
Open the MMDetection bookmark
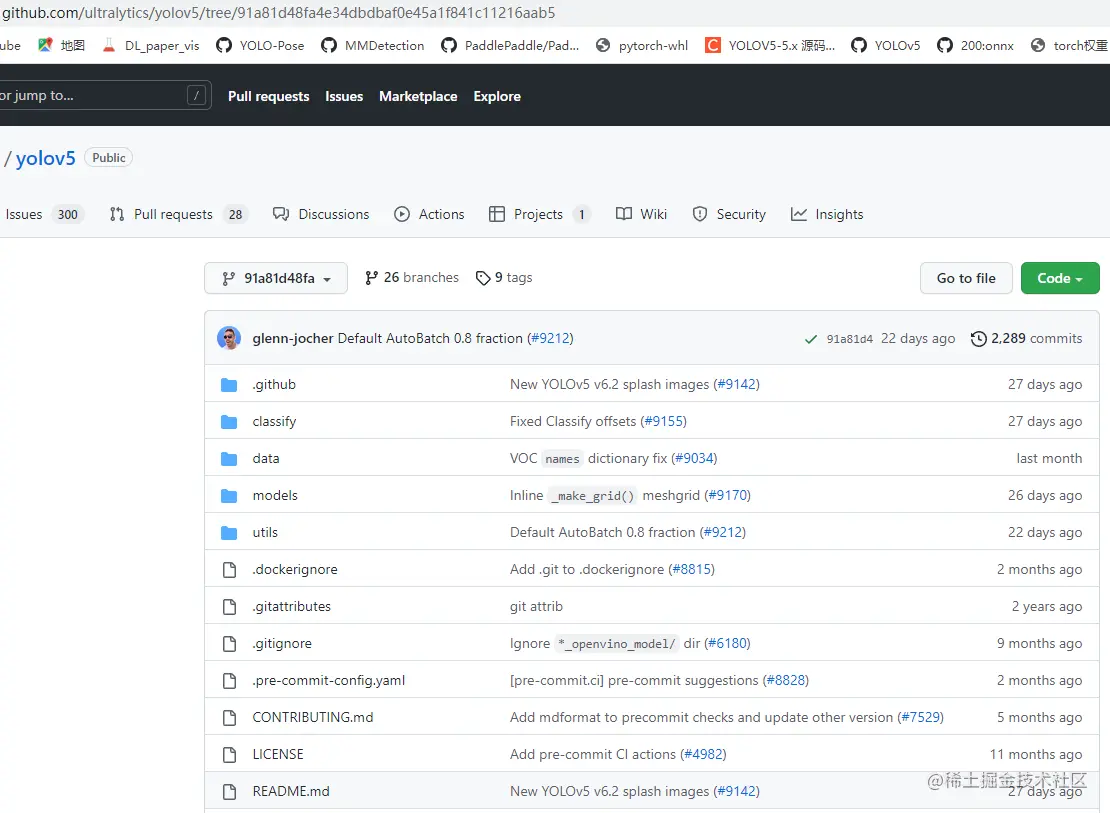pyautogui.click(x=372, y=45)
